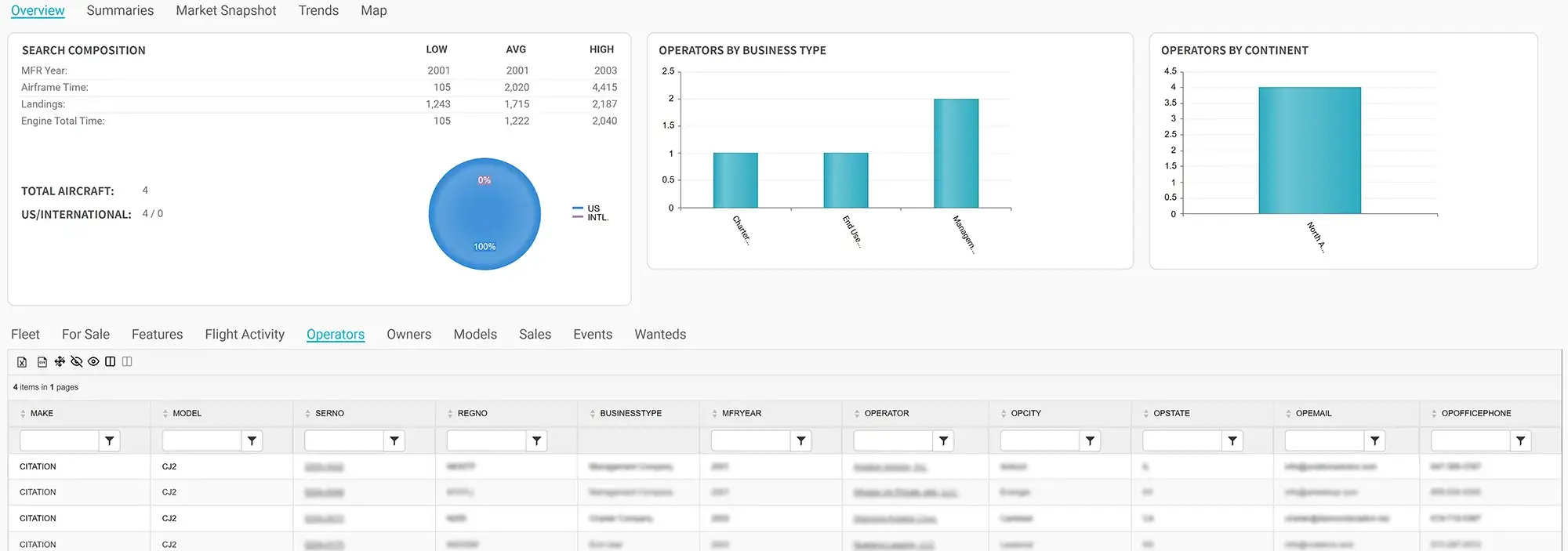Screen dimensions: 1568x551
Task: Export the grid as CSV file
Action: 42,362
